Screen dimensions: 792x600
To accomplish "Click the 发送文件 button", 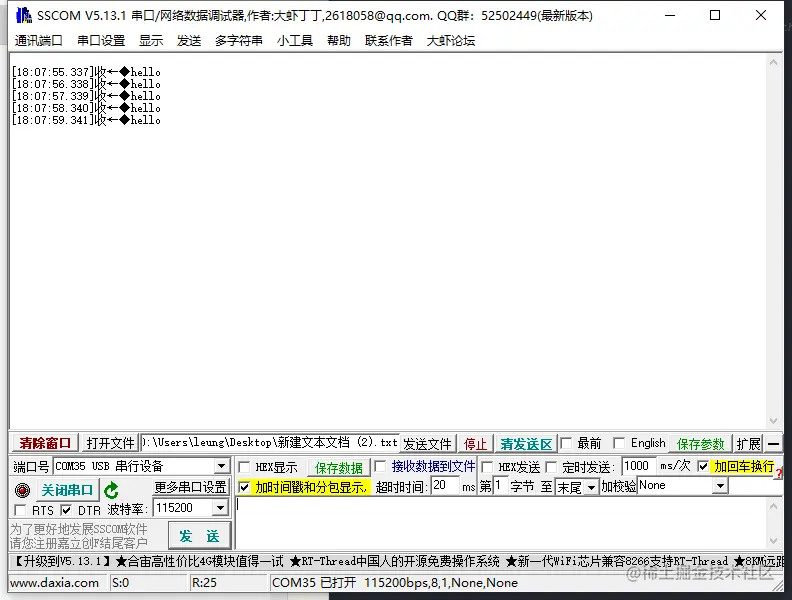I will click(x=427, y=444).
